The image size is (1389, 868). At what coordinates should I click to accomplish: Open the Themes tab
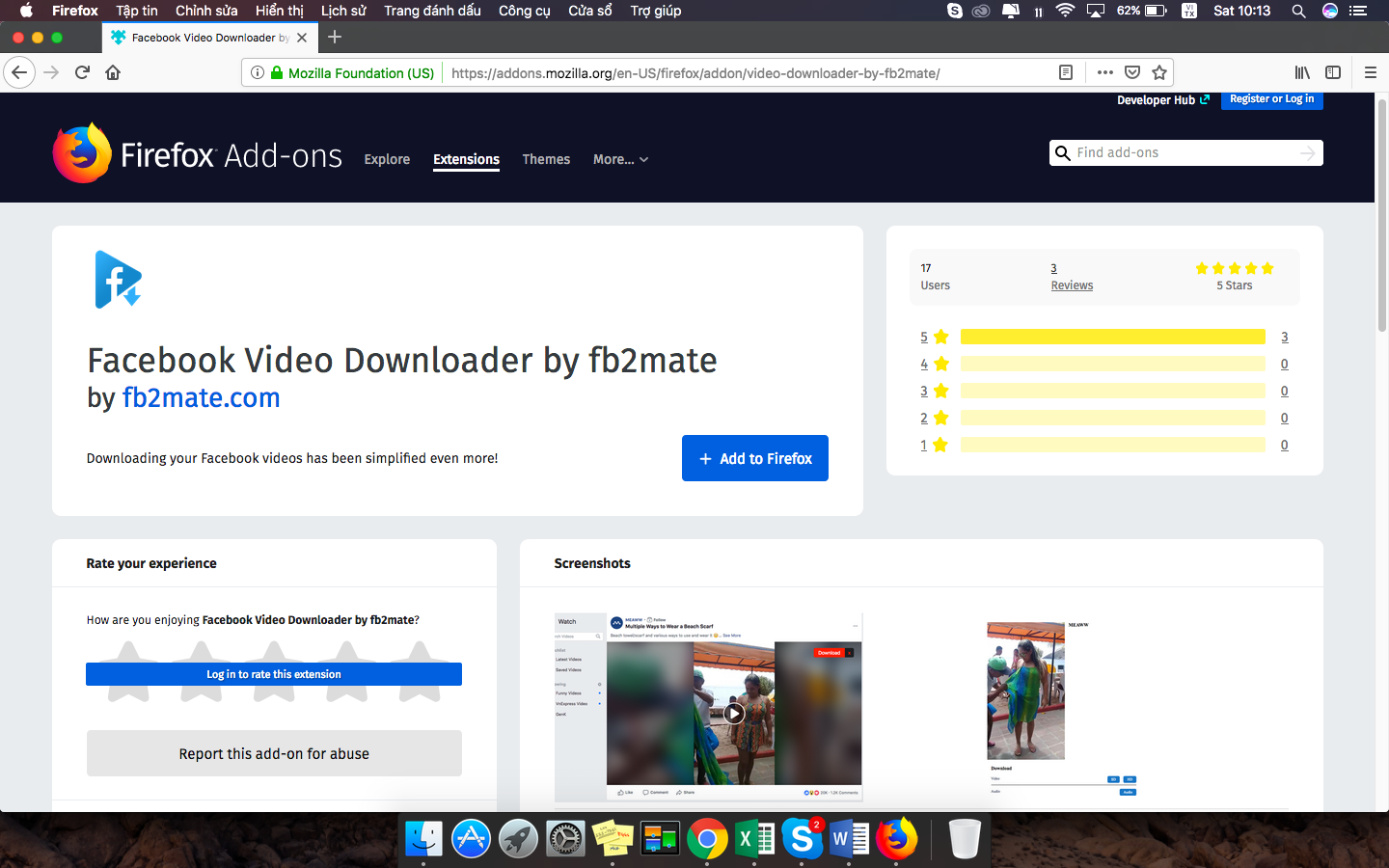546,159
